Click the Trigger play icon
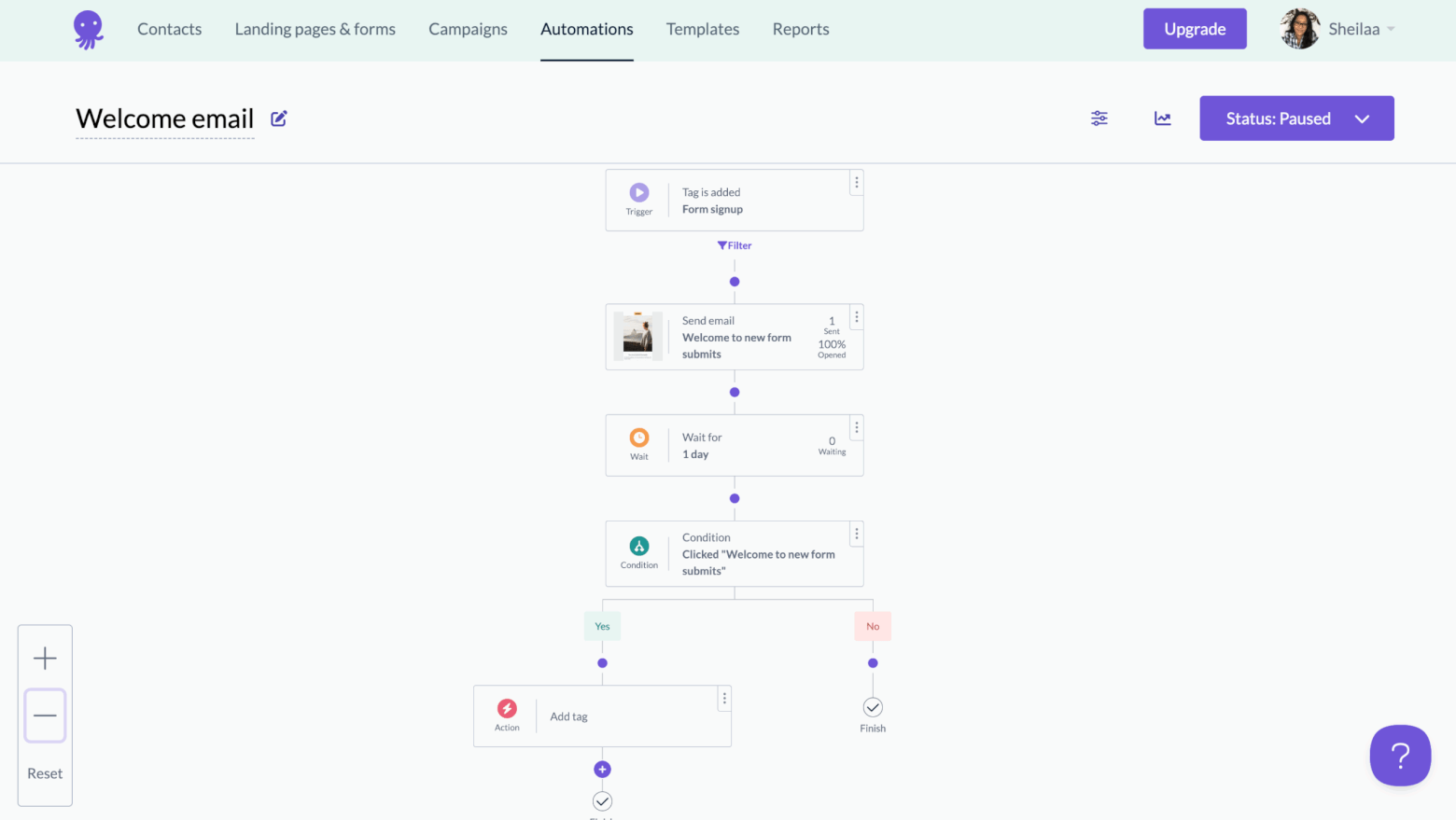This screenshot has width=1456, height=820. point(638,193)
